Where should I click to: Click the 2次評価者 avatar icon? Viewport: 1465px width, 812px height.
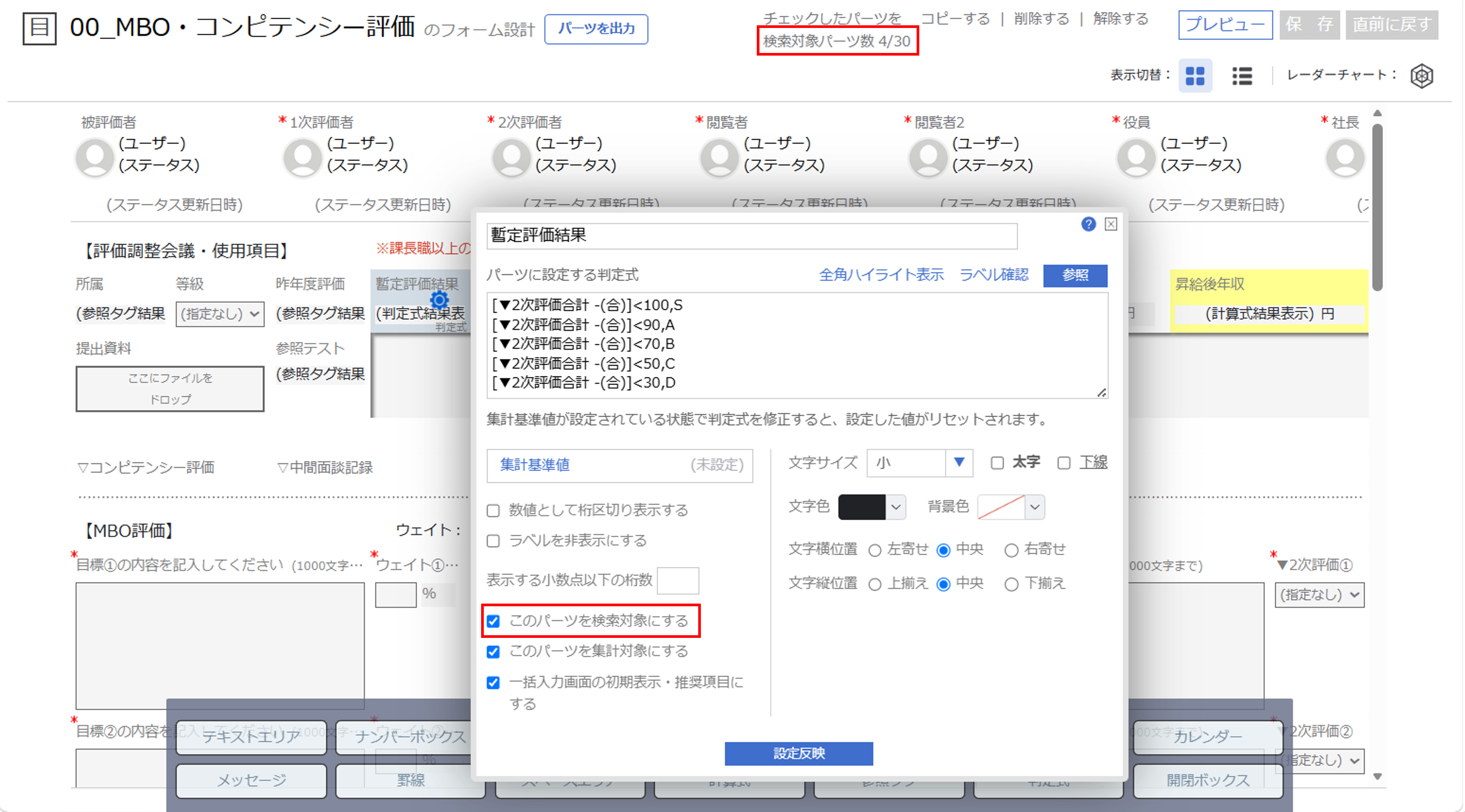tap(511, 157)
